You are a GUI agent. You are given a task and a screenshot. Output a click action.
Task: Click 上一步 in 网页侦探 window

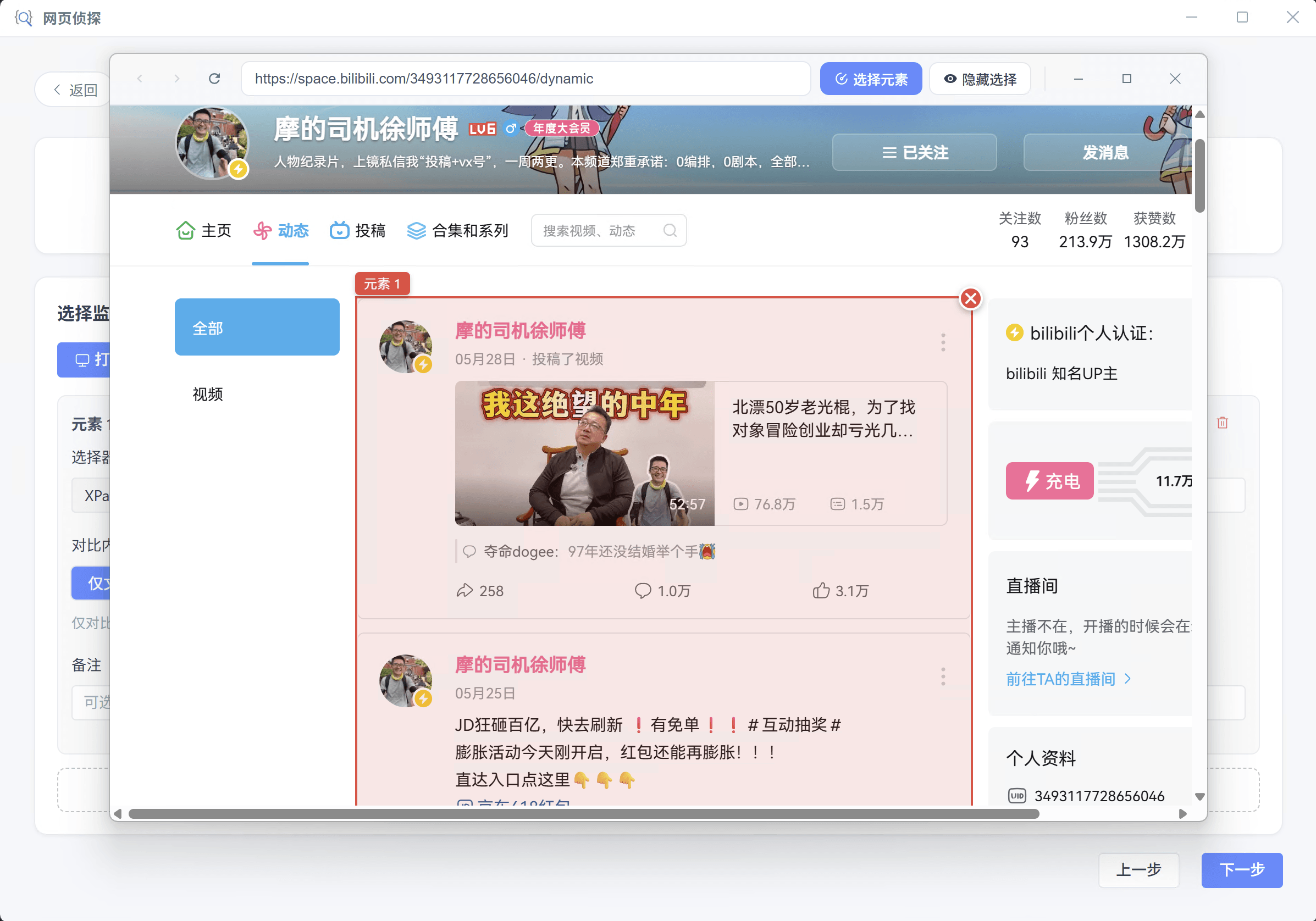tap(1138, 869)
